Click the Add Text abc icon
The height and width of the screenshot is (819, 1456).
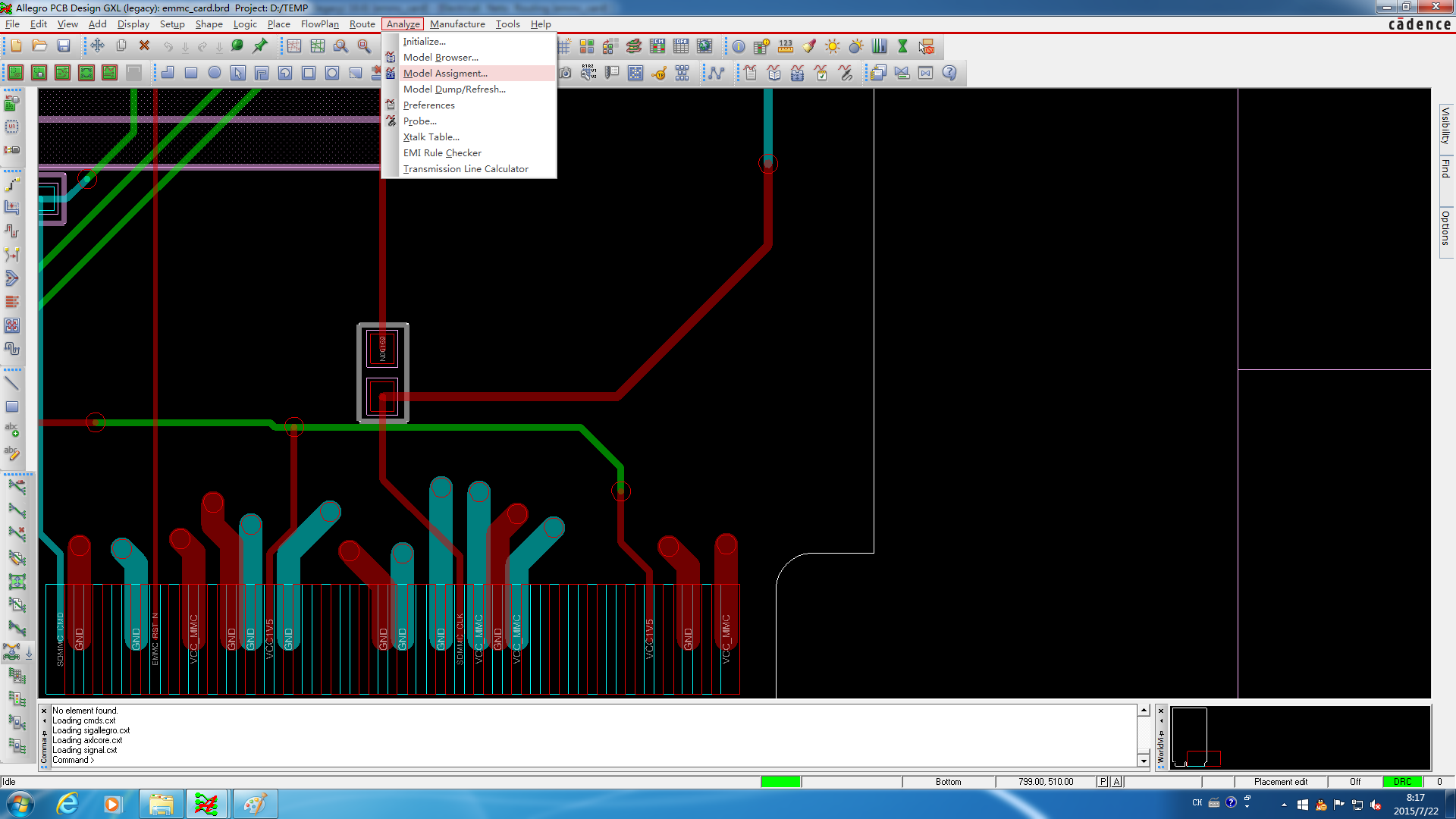[x=12, y=430]
